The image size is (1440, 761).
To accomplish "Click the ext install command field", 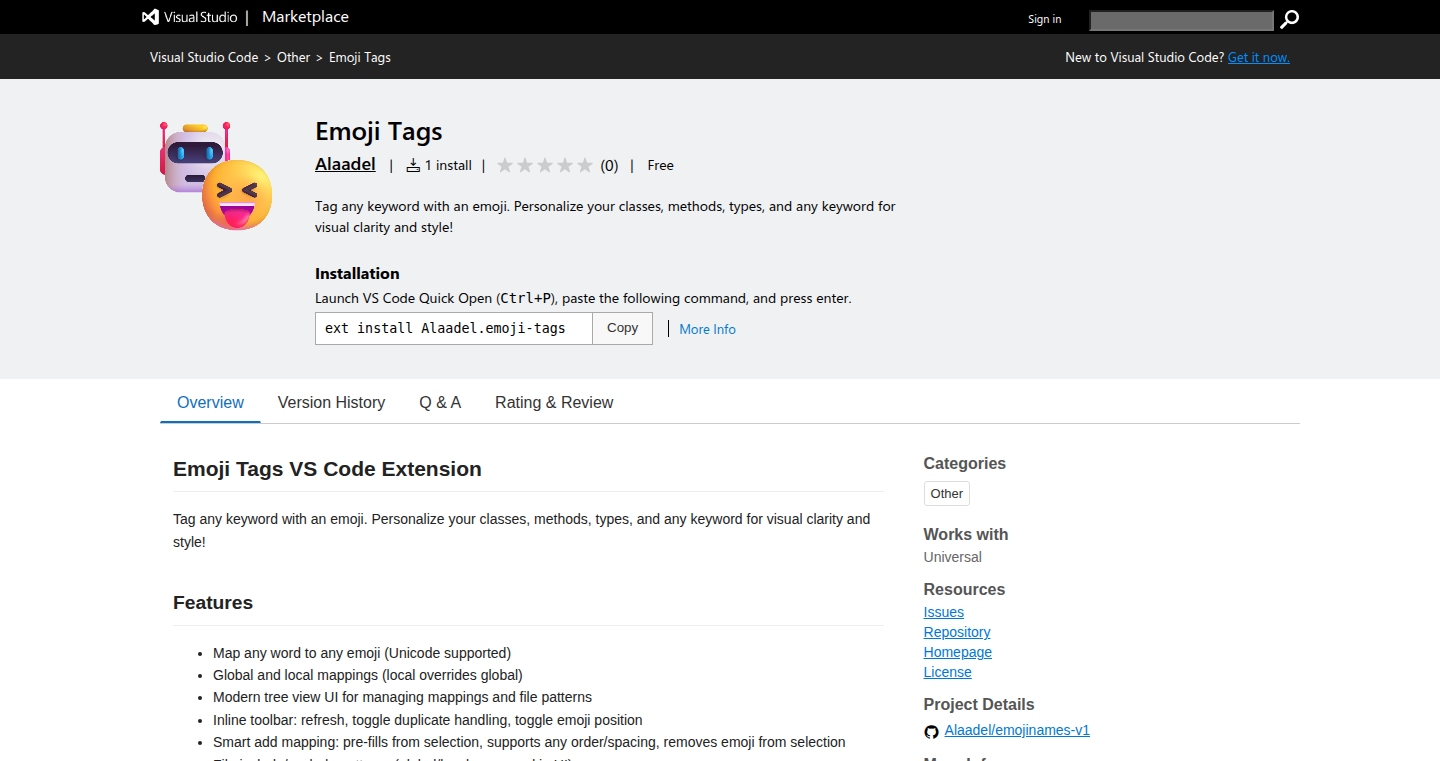I will pos(454,328).
